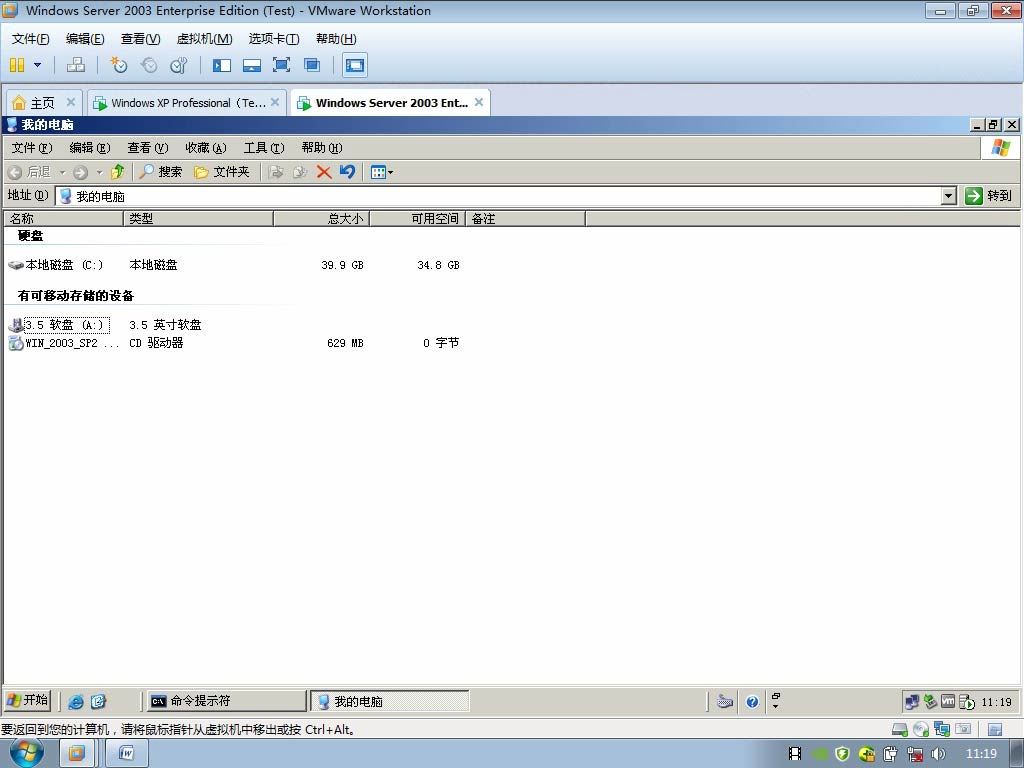Select 3.5 软盘 (A:) floppy drive
Viewport: 1024px width, 768px height.
(x=59, y=325)
